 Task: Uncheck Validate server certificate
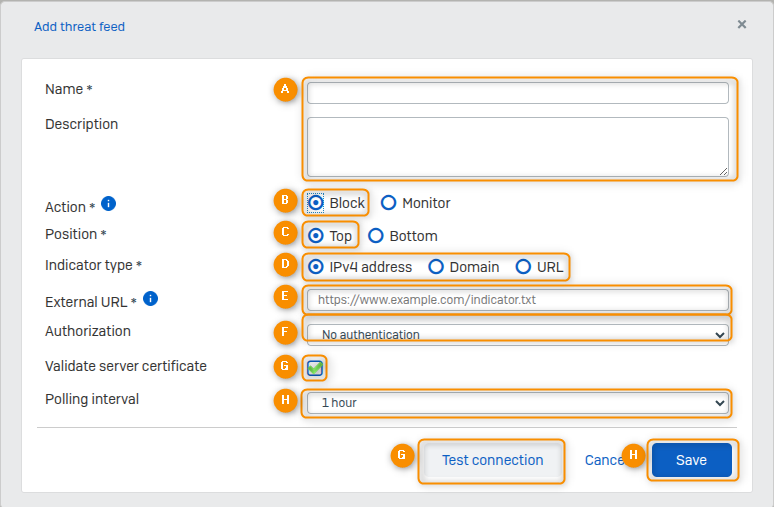[x=316, y=368]
